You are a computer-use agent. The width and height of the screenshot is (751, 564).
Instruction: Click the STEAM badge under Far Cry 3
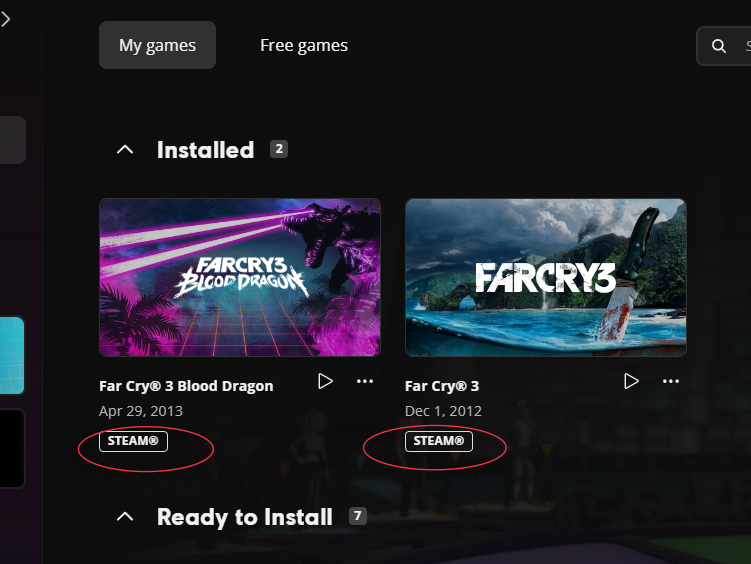point(439,441)
